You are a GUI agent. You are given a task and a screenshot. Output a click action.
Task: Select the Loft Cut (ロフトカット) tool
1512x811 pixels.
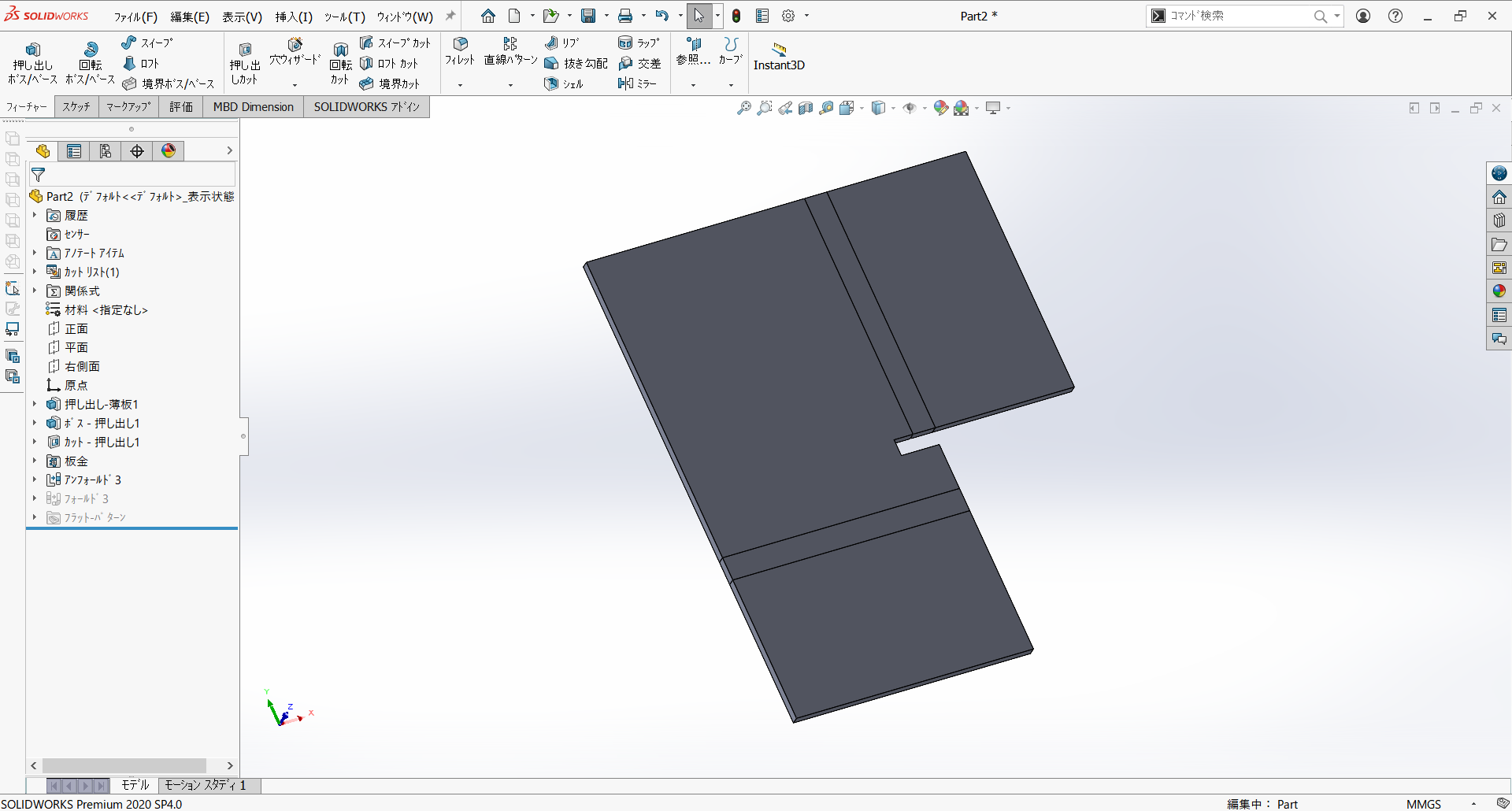(388, 63)
